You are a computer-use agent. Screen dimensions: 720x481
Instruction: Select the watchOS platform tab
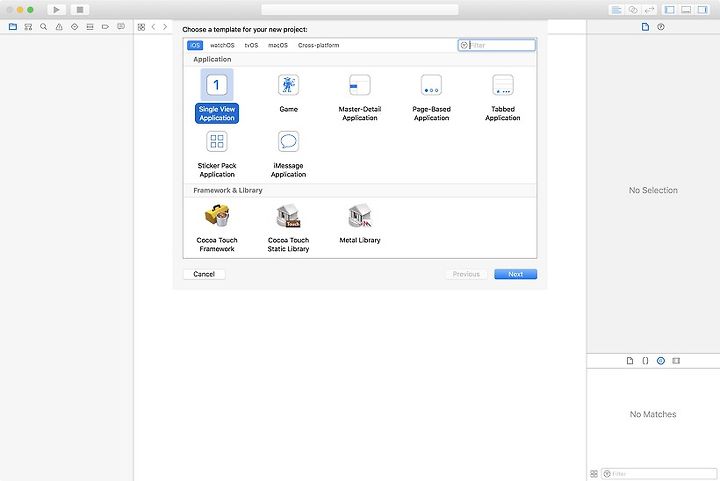click(x=222, y=45)
